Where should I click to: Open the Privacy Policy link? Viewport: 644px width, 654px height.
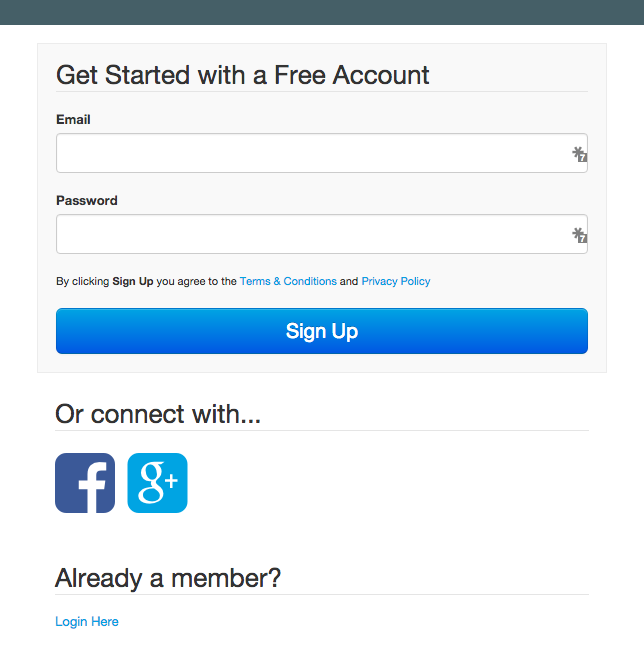396,281
